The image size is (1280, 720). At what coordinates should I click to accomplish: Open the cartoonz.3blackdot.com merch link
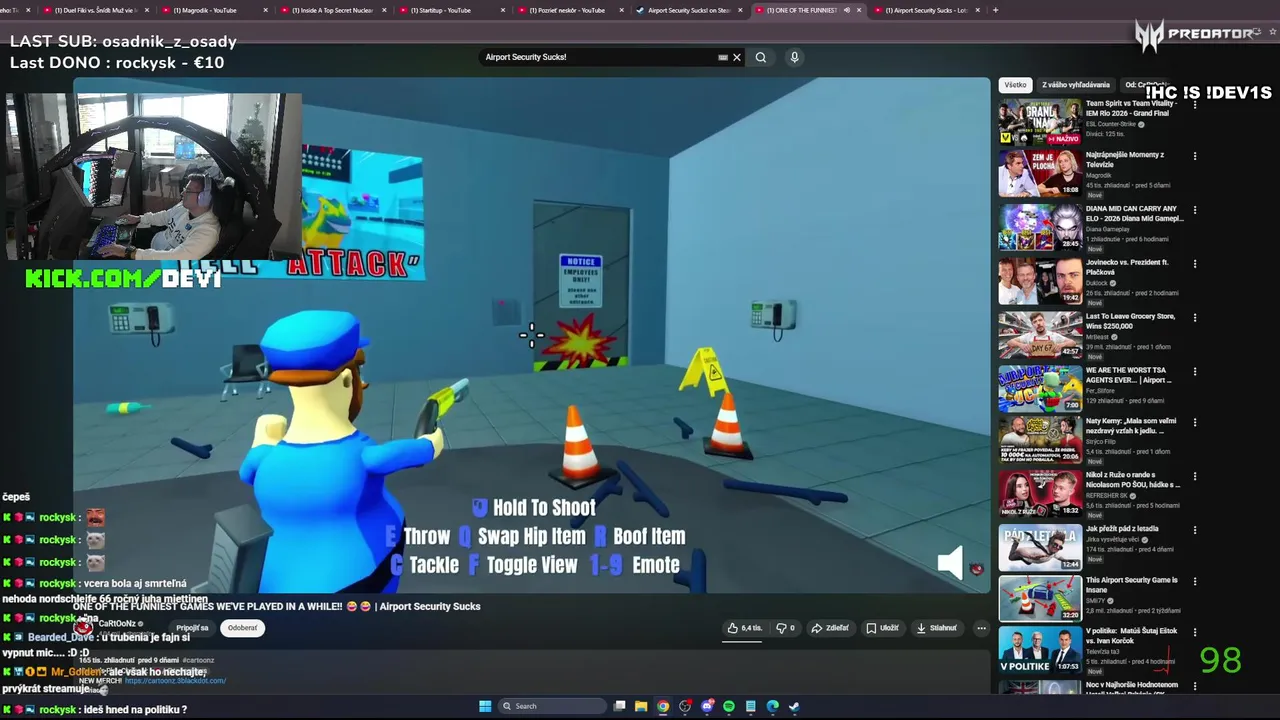[175, 681]
